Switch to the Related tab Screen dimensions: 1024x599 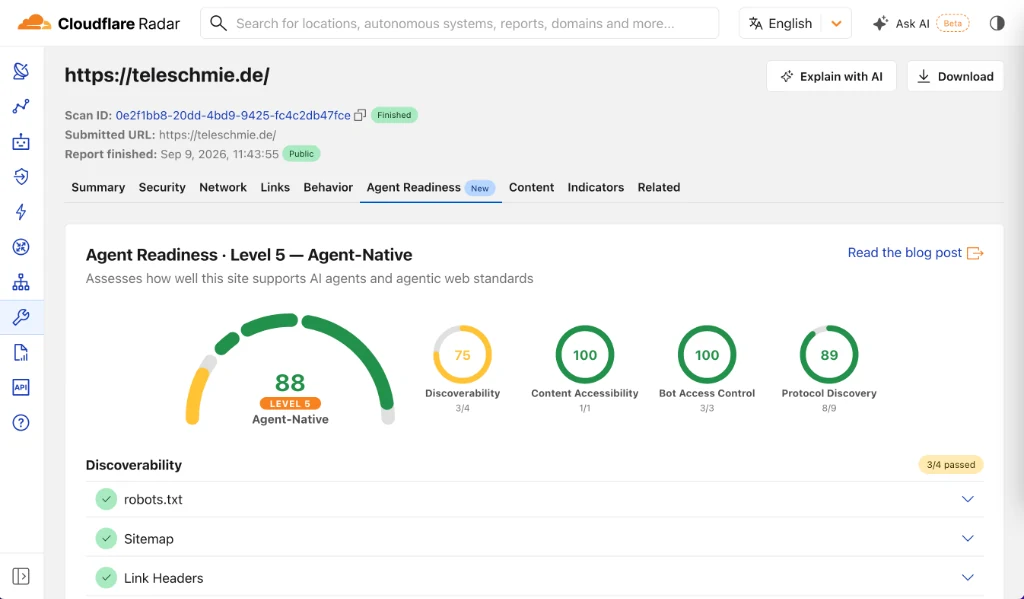pyautogui.click(x=659, y=187)
